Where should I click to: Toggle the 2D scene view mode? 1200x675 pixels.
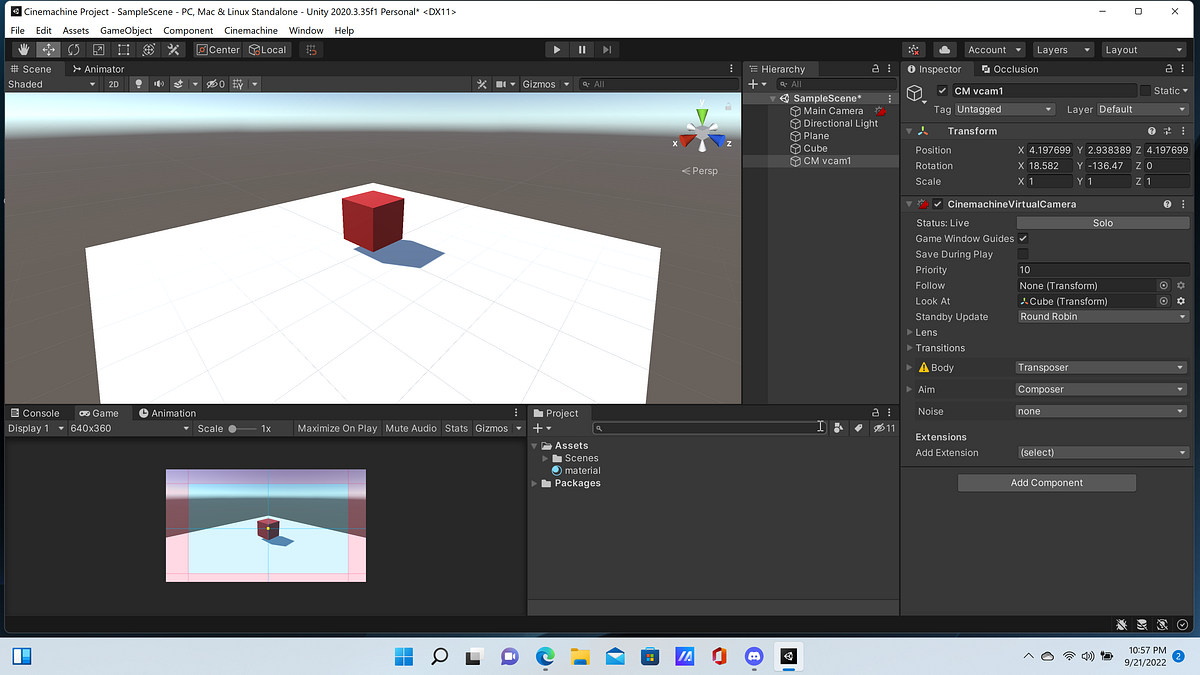(x=114, y=84)
